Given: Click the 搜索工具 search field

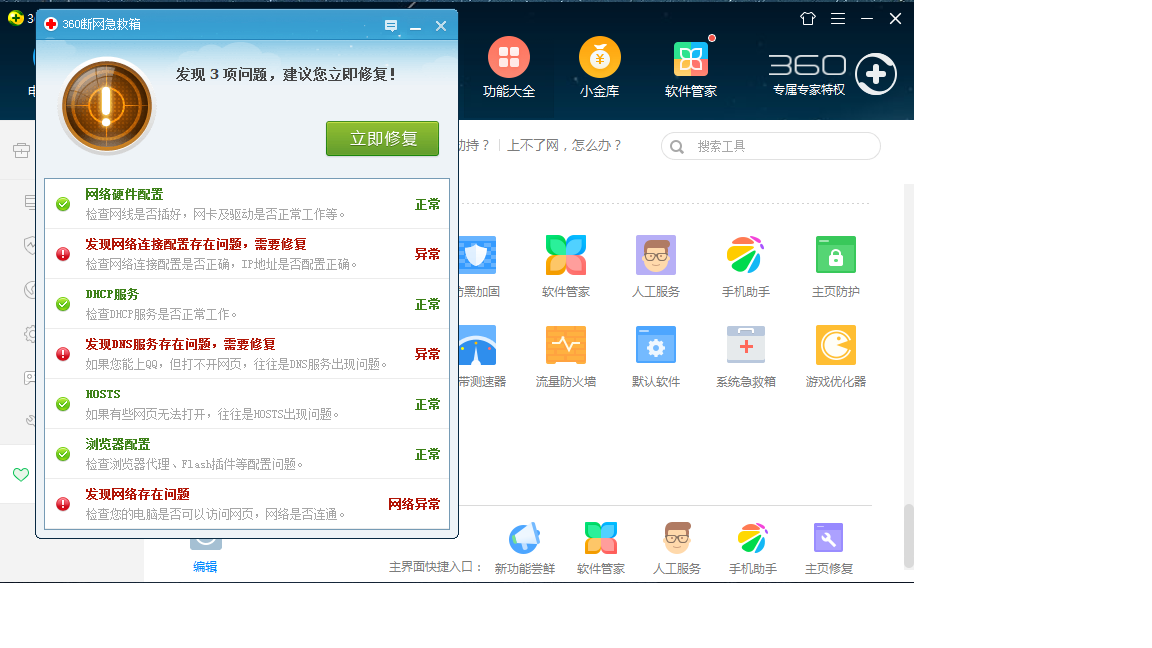Looking at the screenshot, I should 771,146.
